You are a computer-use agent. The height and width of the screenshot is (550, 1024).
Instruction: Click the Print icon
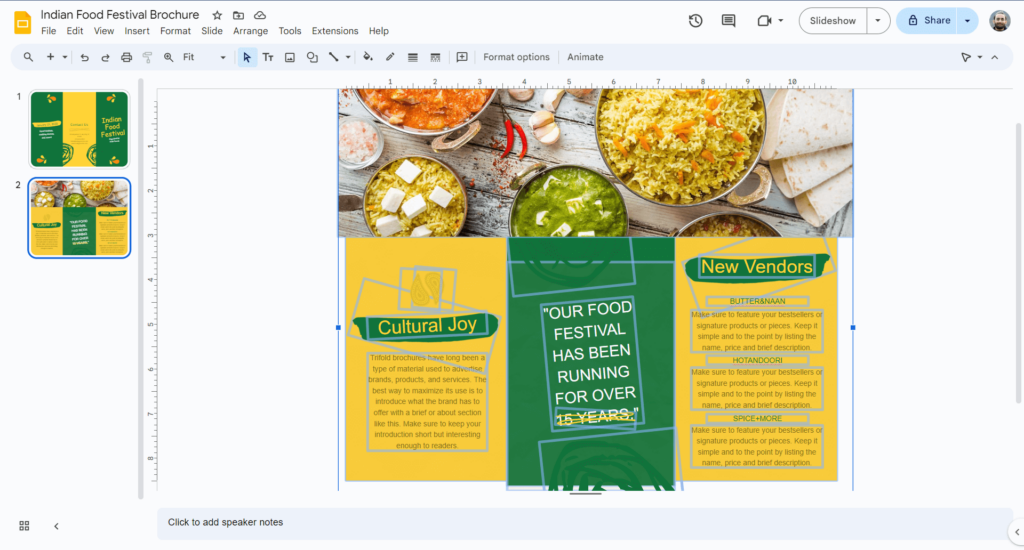click(x=126, y=57)
